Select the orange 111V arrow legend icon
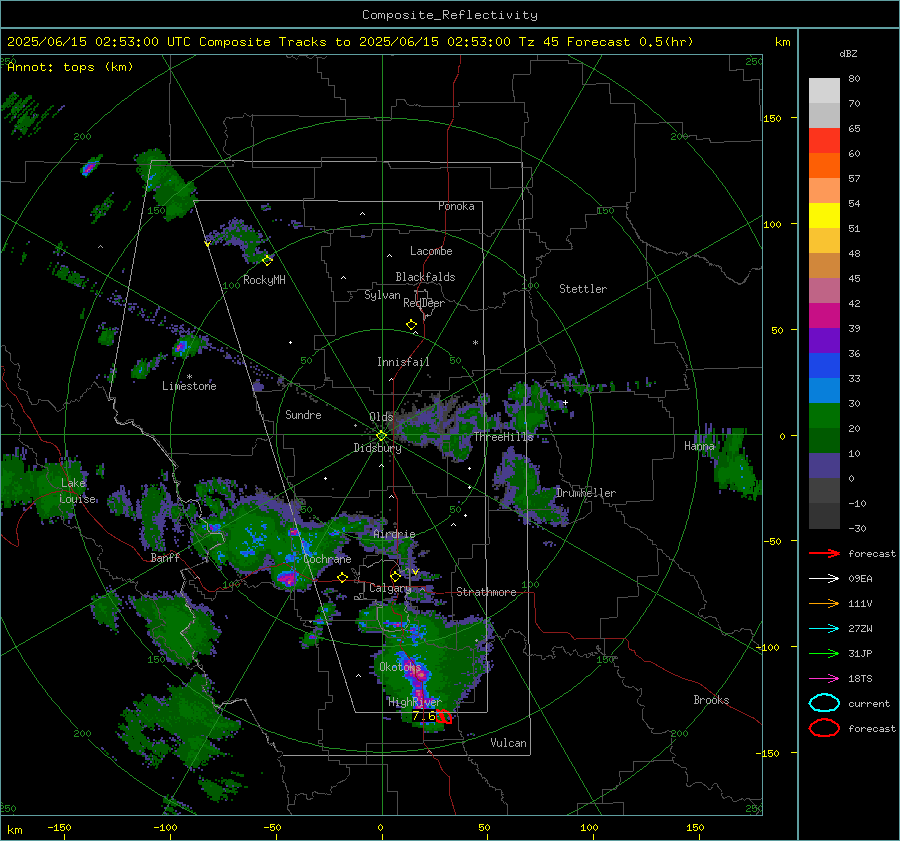Screen dimensions: 900x841 pos(824,603)
